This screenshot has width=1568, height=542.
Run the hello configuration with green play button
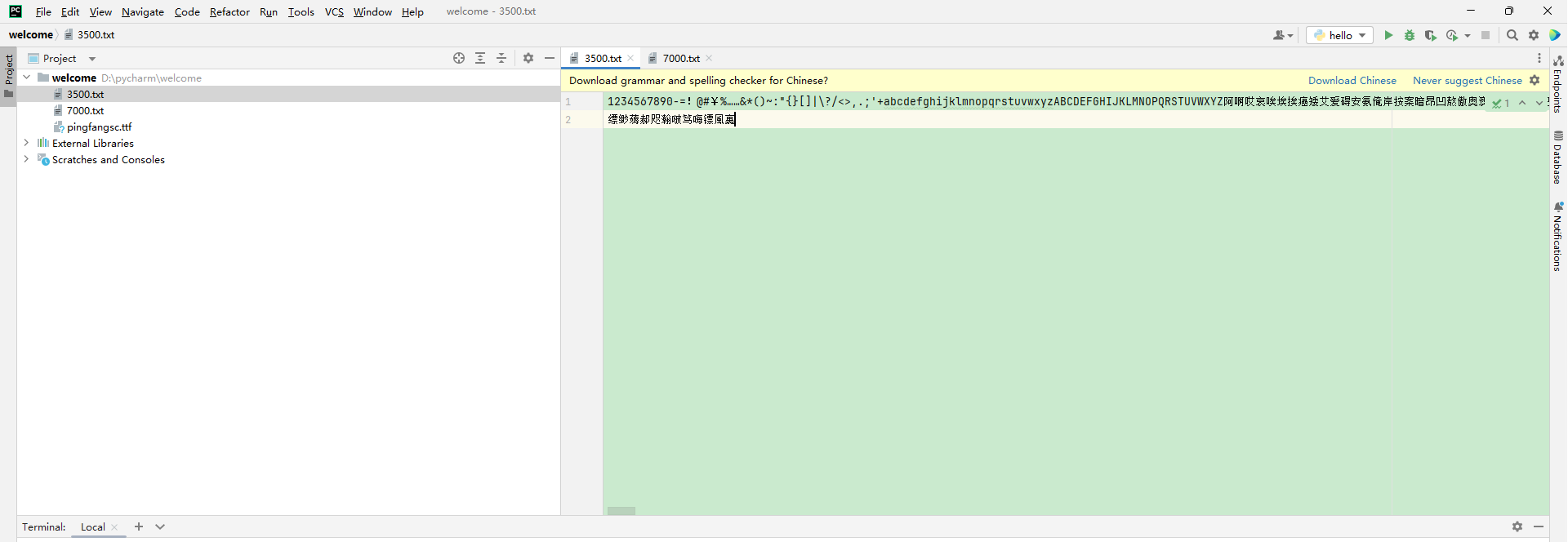(x=1388, y=35)
